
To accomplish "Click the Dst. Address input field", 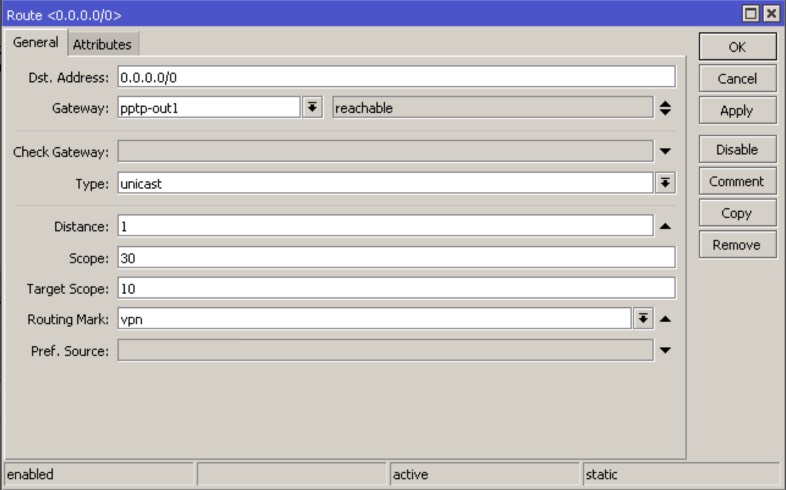I will click(x=395, y=76).
